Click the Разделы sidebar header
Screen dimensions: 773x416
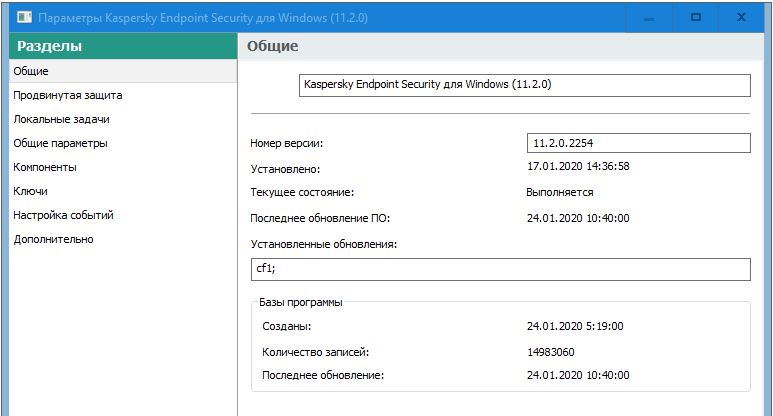(50, 46)
